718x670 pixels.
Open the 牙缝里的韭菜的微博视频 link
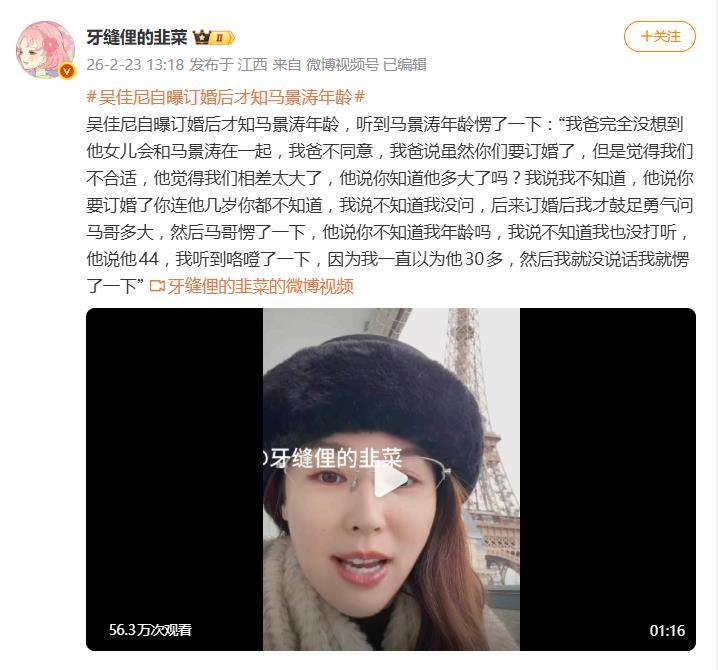[260, 287]
